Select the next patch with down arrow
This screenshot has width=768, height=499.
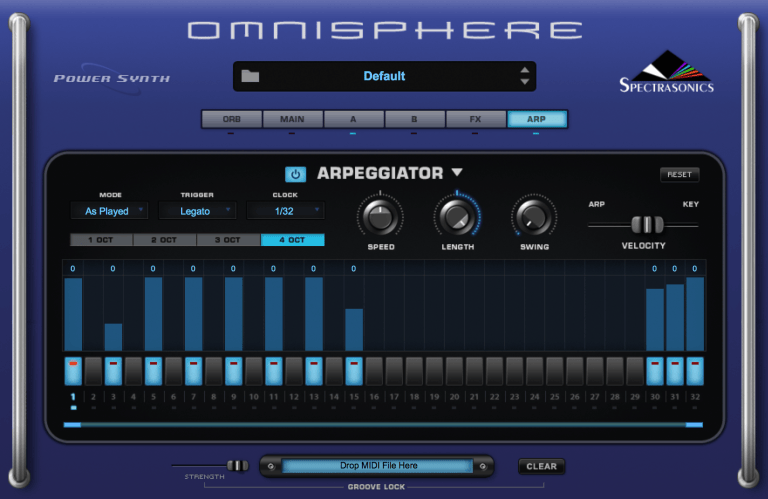525,82
